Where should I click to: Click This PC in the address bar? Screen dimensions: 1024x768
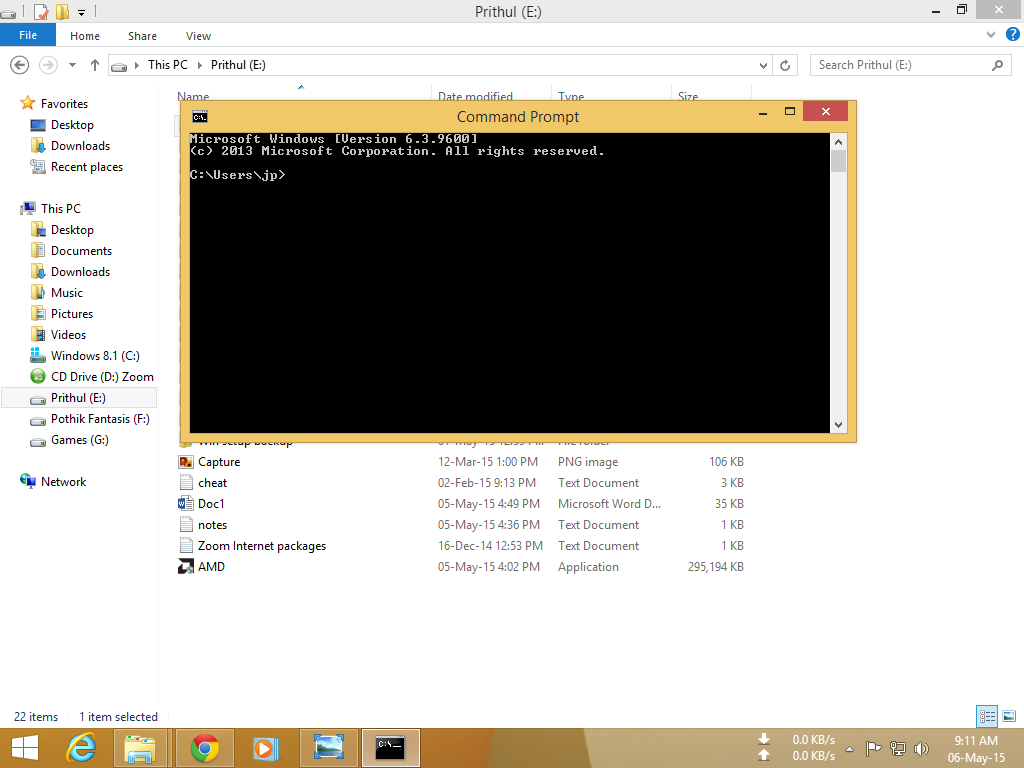[x=168, y=65]
